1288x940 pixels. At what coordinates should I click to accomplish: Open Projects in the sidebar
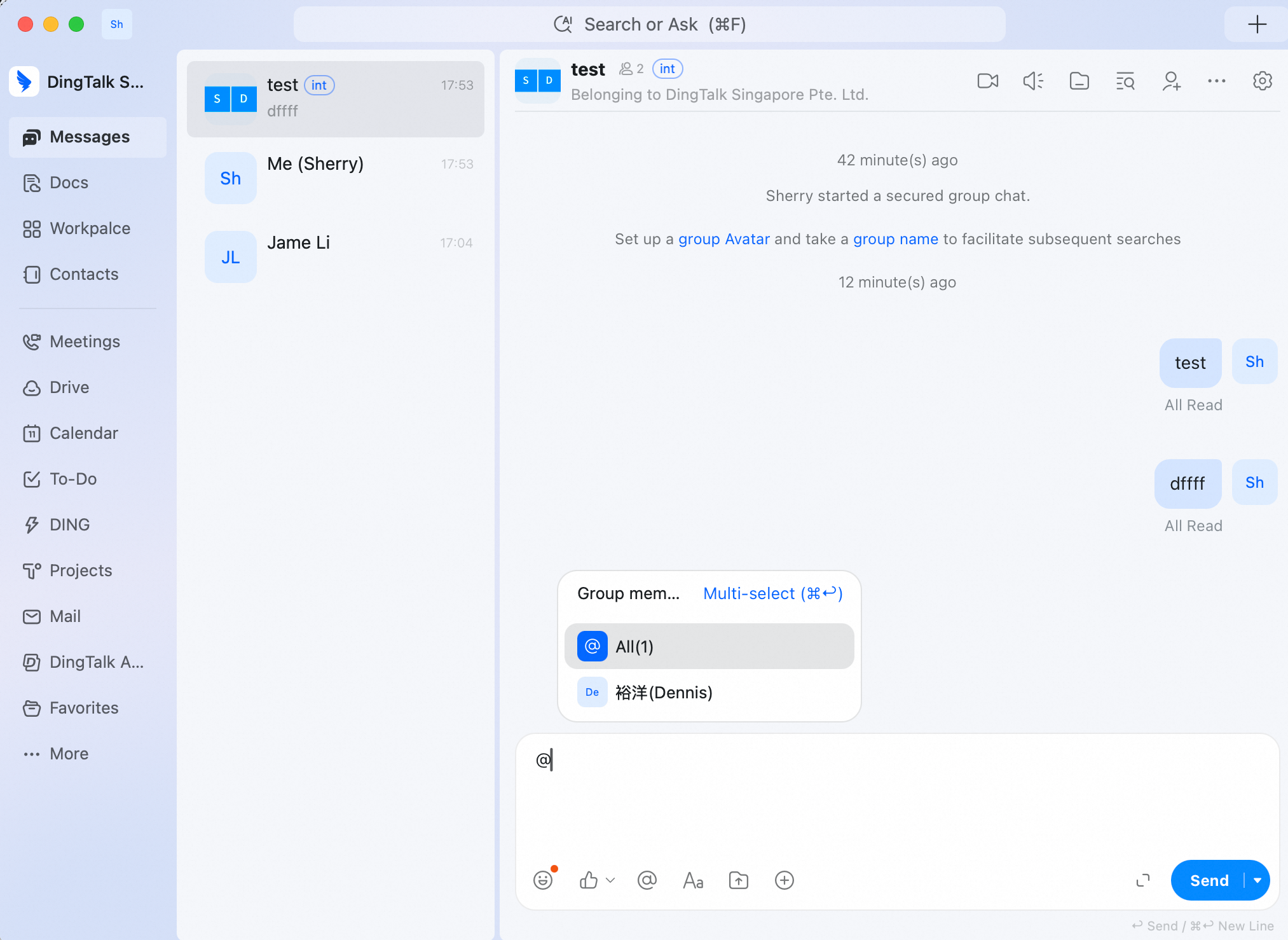click(88, 570)
